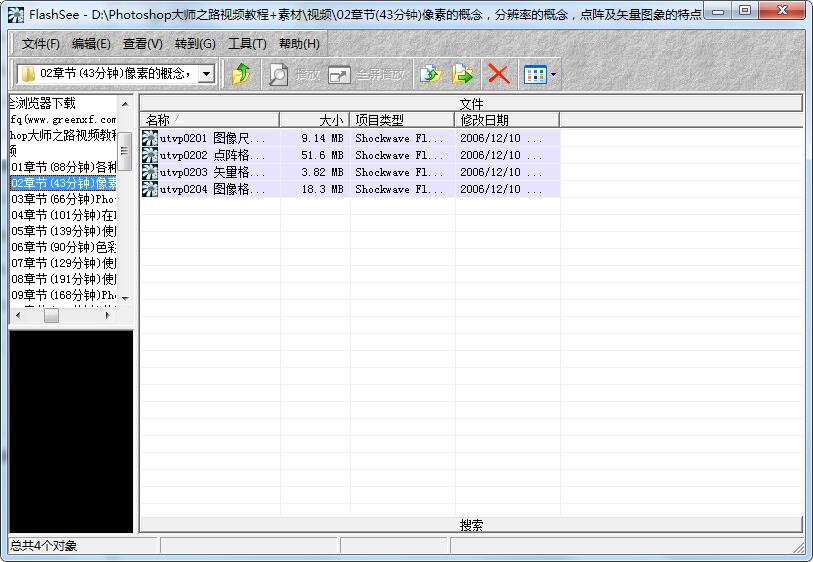Image resolution: width=813 pixels, height=562 pixels.
Task: Click 2006/12/10 date of utvp0204
Action: click(501, 189)
